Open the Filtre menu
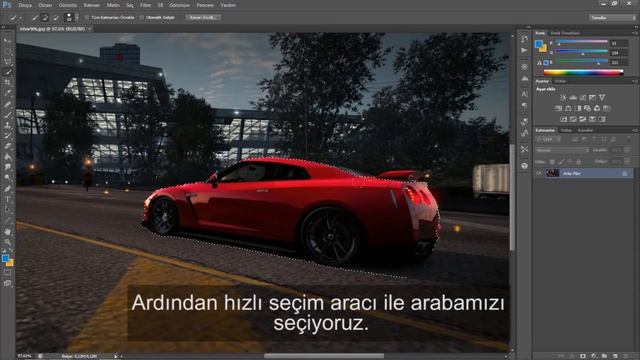The width and height of the screenshot is (640, 360). pyautogui.click(x=145, y=5)
